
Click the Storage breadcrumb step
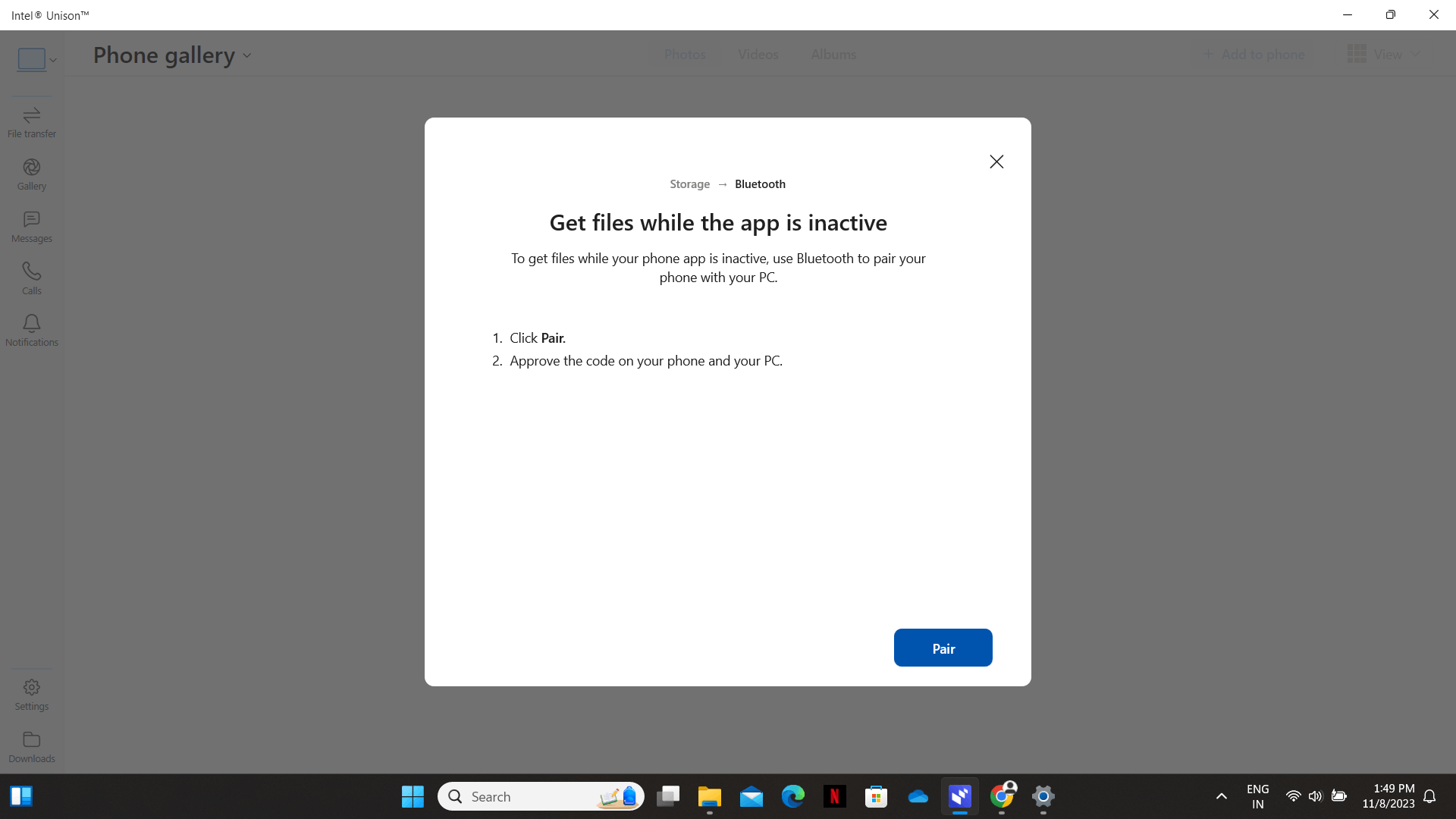click(689, 184)
